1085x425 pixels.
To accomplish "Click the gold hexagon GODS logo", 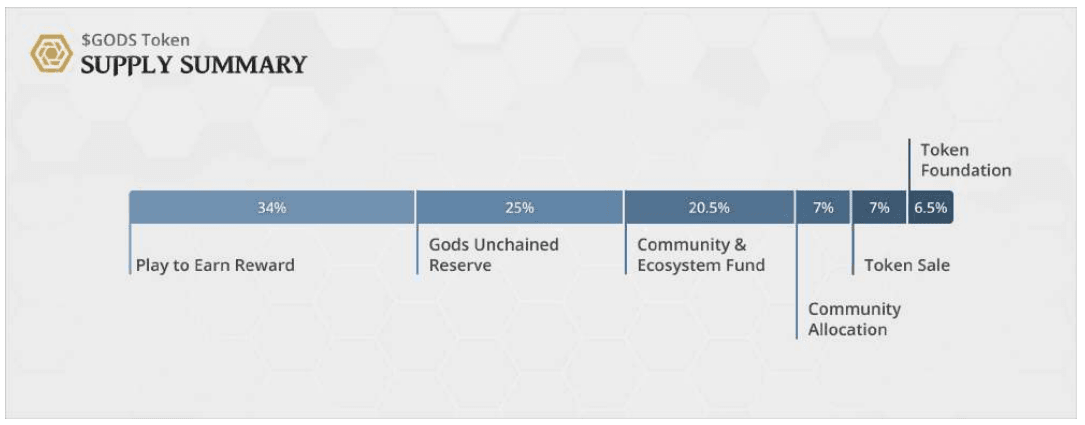I will (x=50, y=54).
